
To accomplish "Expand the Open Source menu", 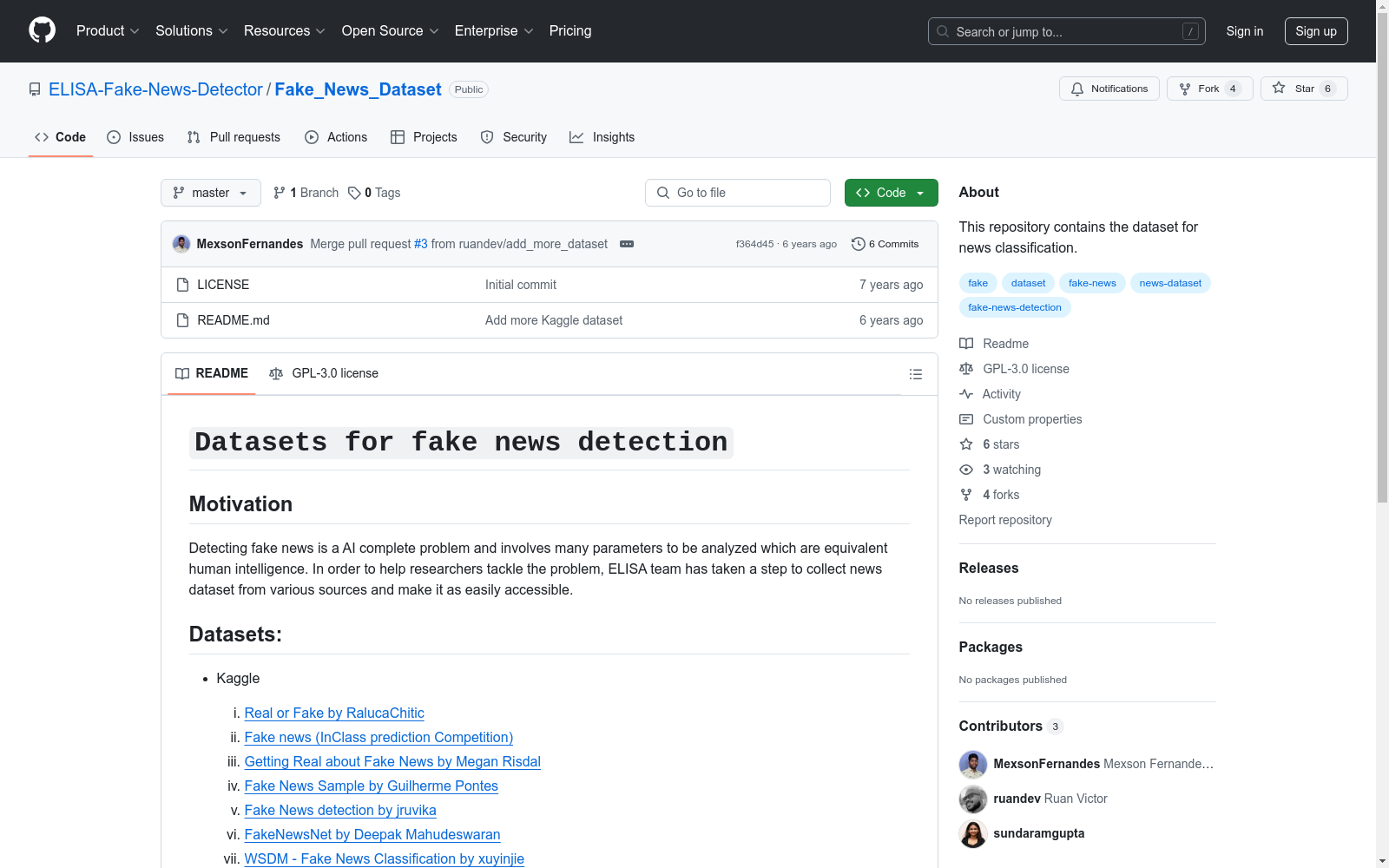I will 391,30.
